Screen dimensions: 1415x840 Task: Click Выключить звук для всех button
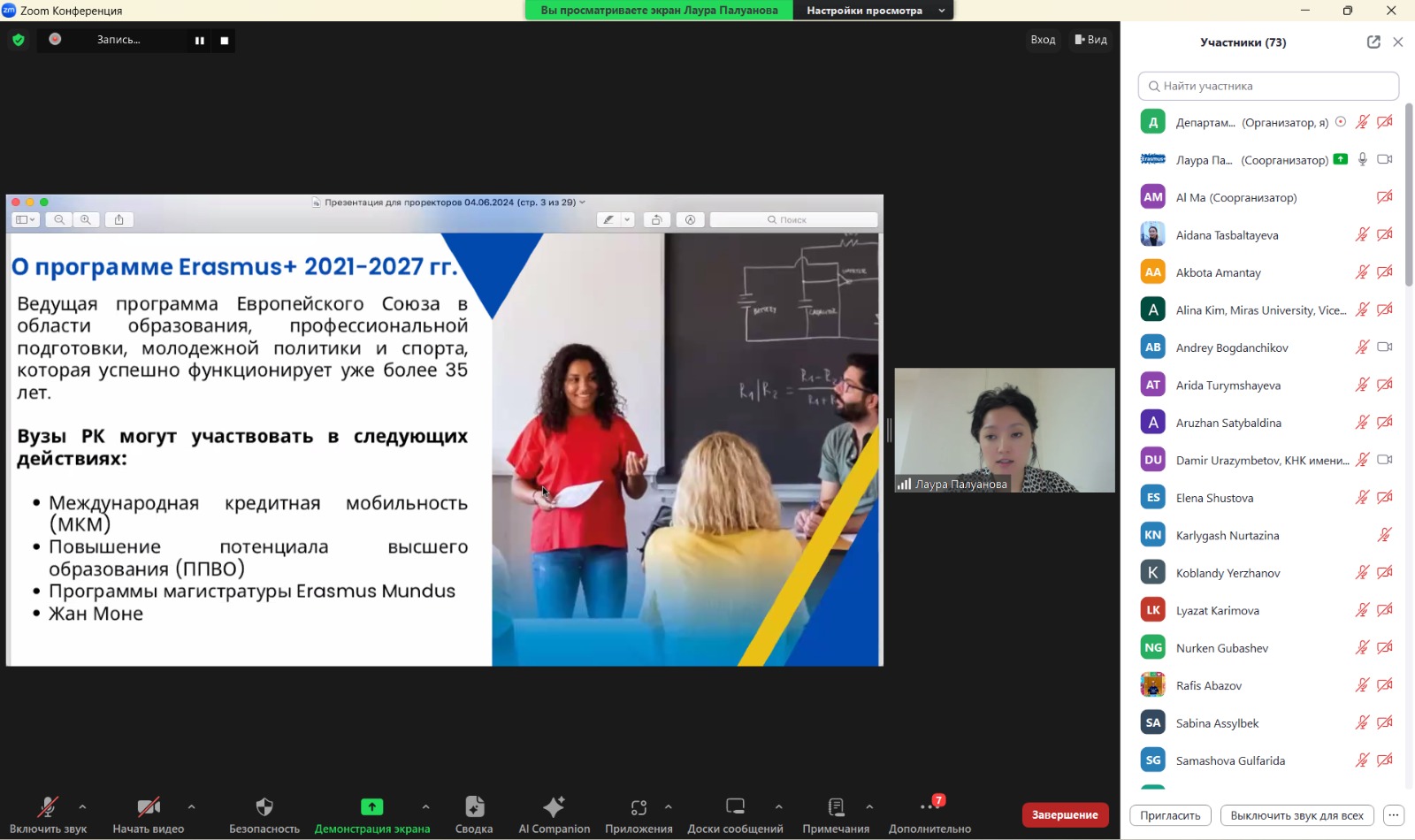tap(1296, 815)
